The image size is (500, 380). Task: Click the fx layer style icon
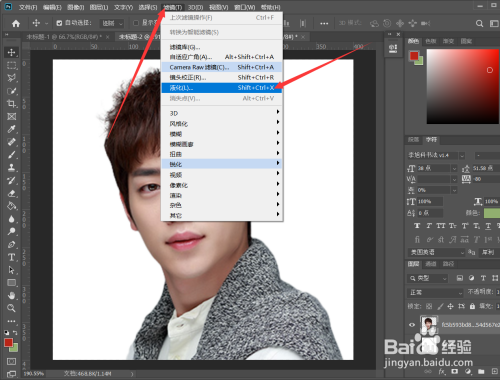[442, 371]
